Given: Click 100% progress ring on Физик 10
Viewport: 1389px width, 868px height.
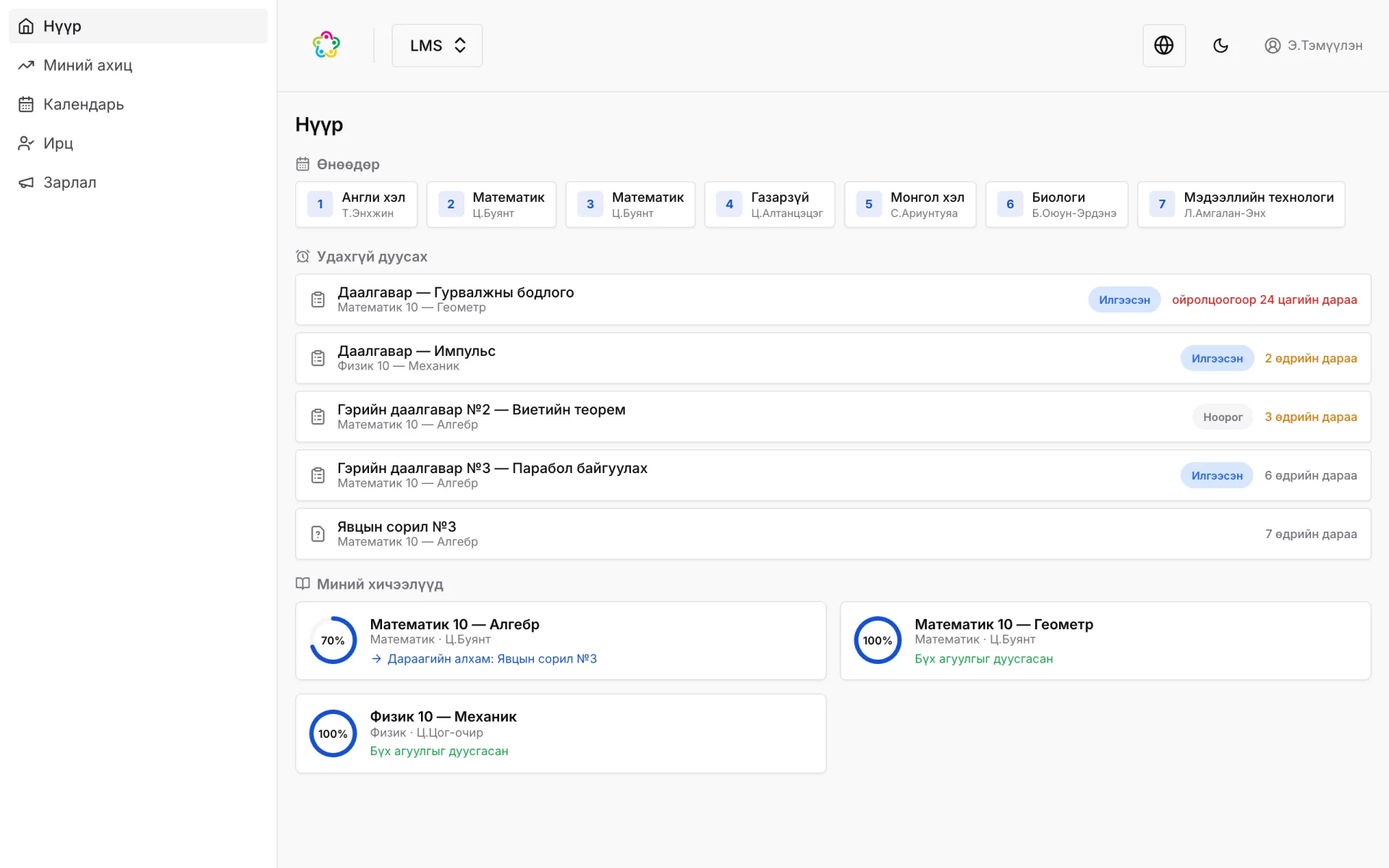Looking at the screenshot, I should [333, 733].
